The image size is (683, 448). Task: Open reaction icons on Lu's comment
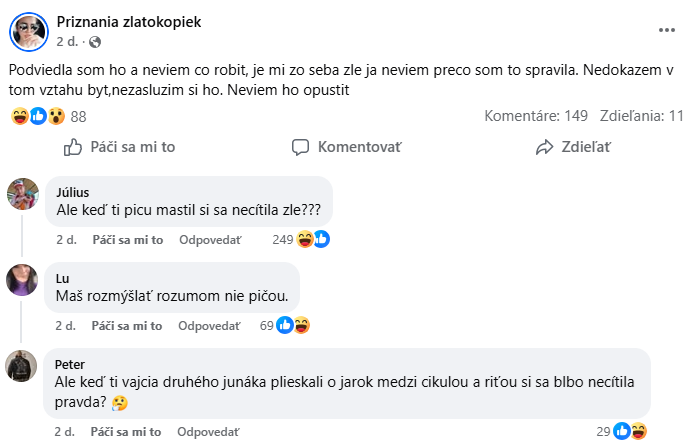pyautogui.click(x=293, y=326)
